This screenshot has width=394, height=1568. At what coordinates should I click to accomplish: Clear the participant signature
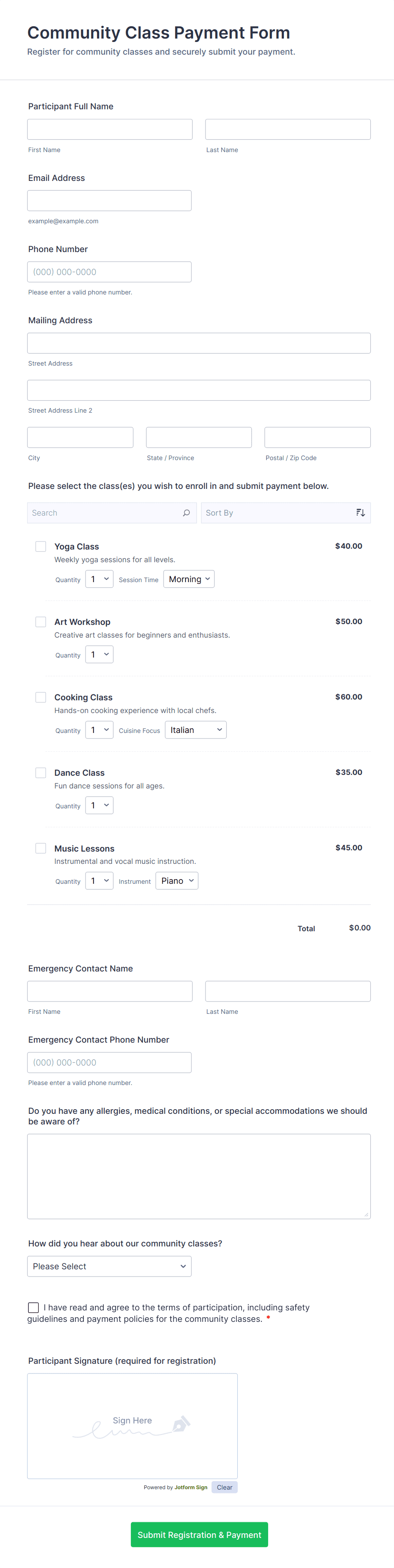coord(224,1487)
